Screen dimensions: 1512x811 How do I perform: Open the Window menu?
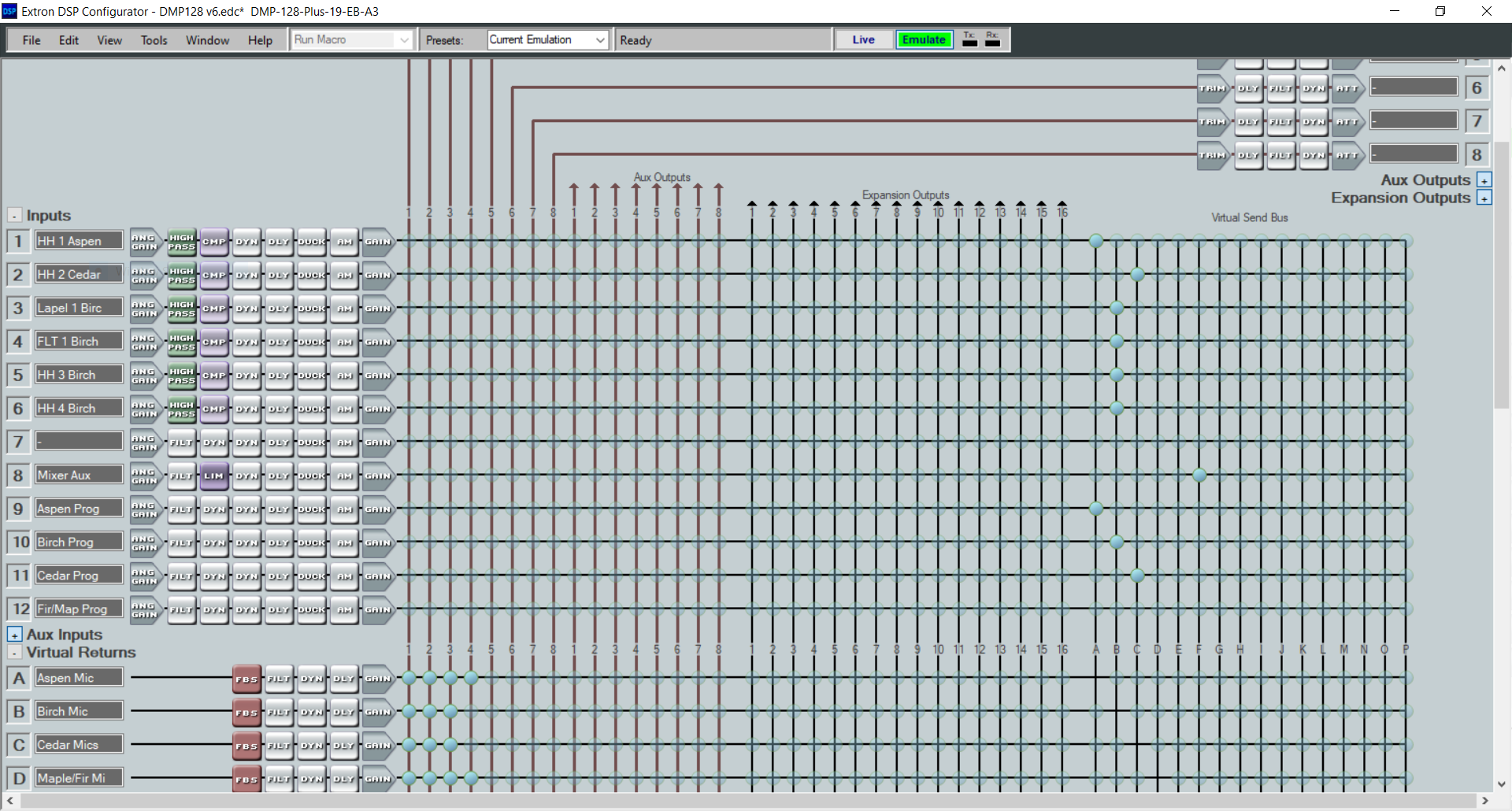[x=208, y=40]
